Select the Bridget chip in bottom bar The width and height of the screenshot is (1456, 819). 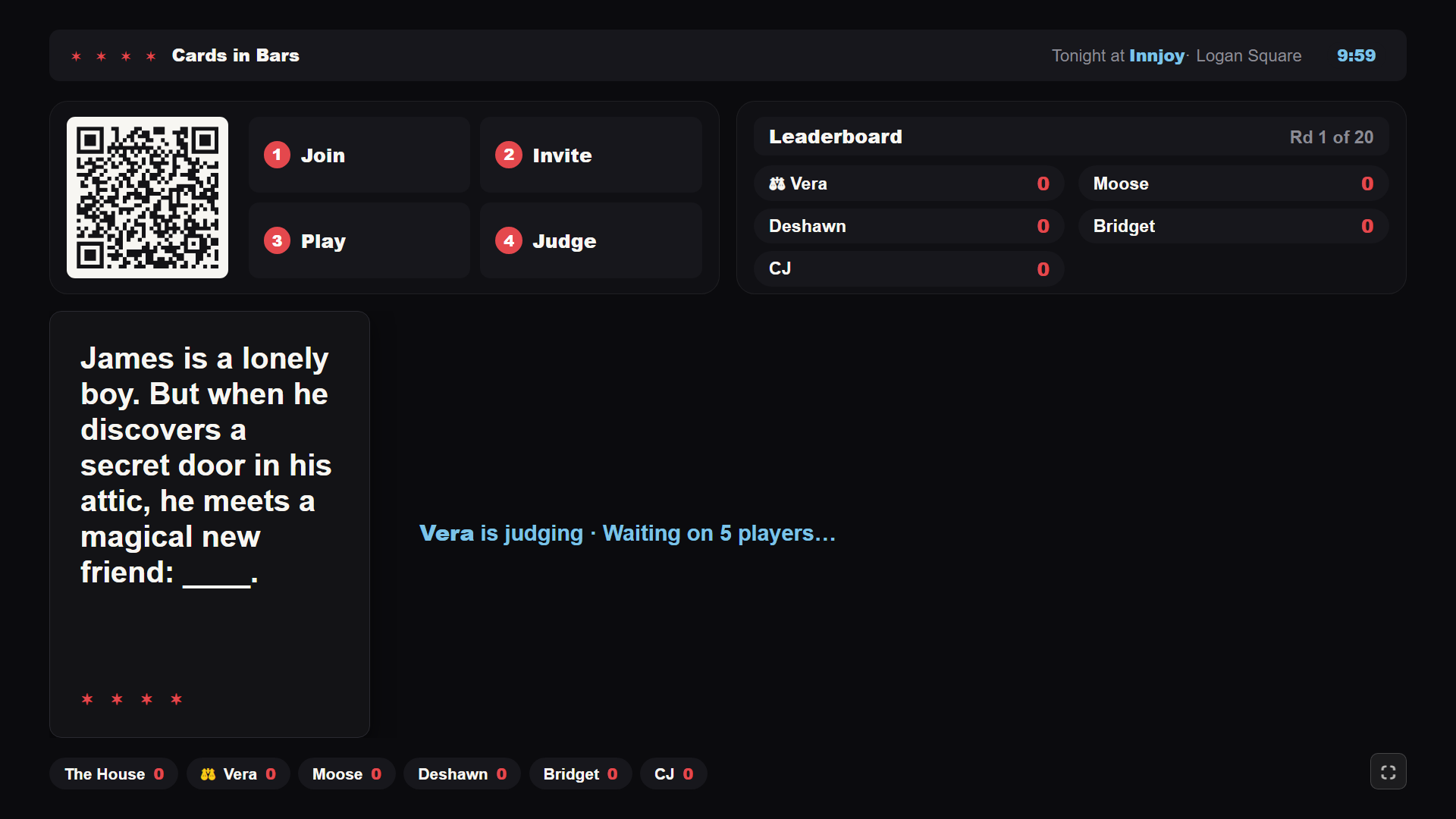580,773
